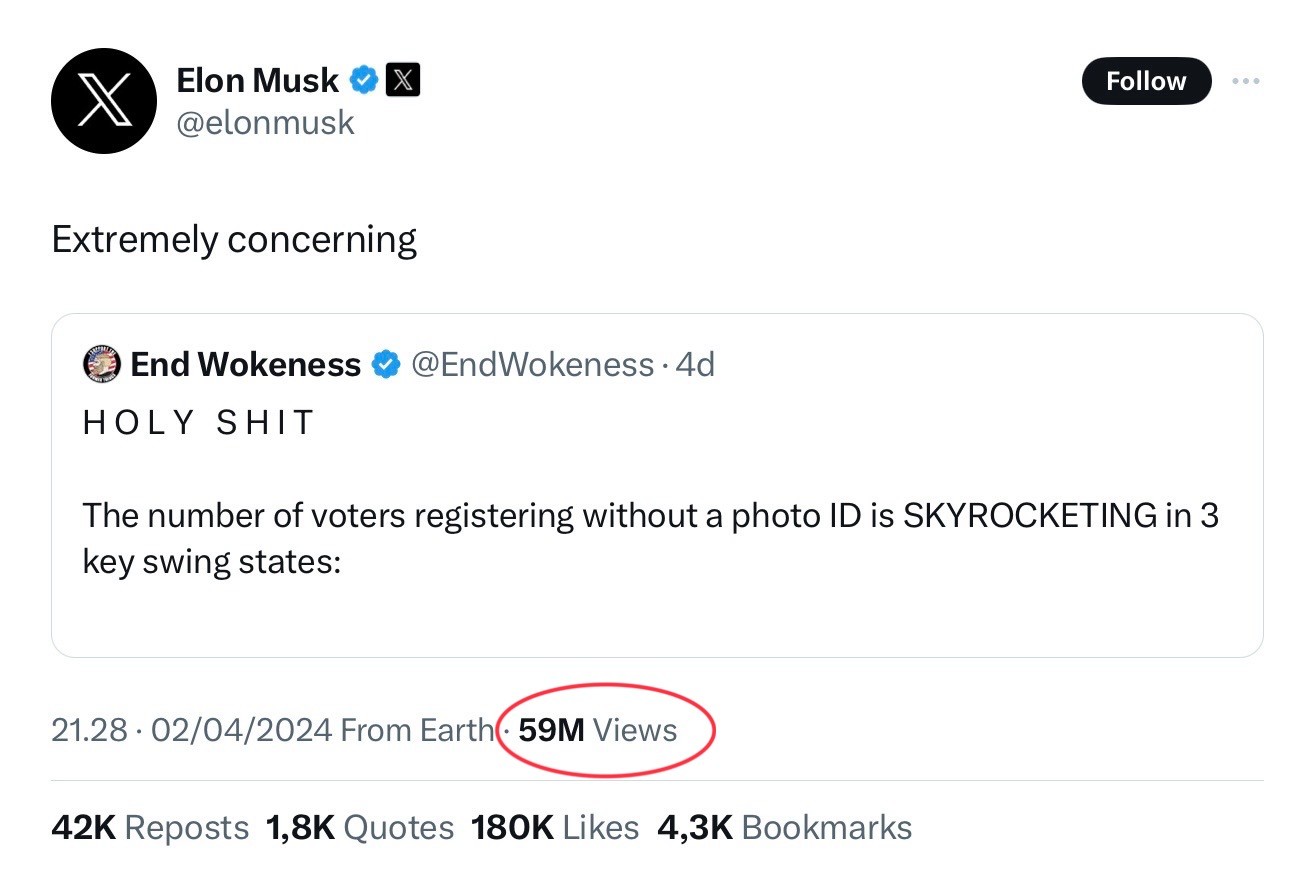Open the End Wokeness profile avatar

coord(101,365)
